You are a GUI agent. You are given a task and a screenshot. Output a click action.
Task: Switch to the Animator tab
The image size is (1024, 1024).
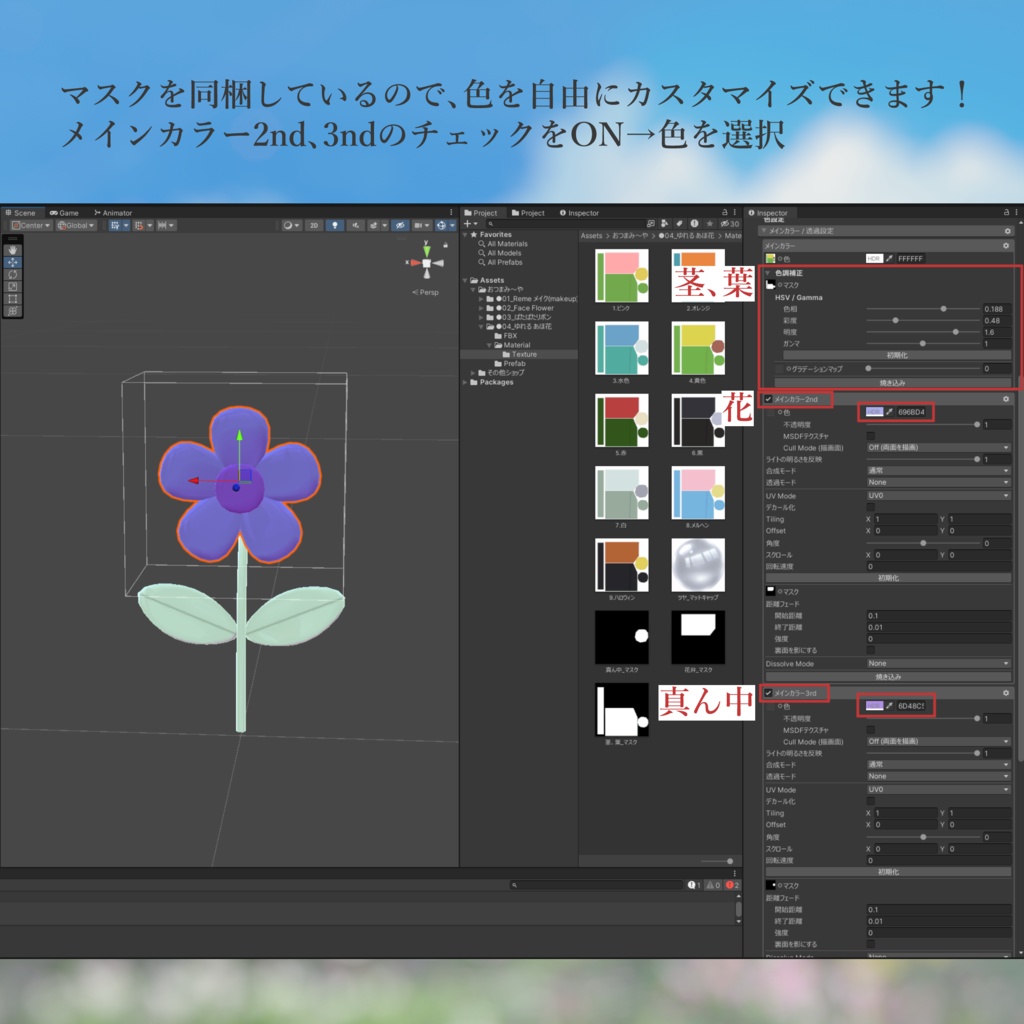coord(113,213)
